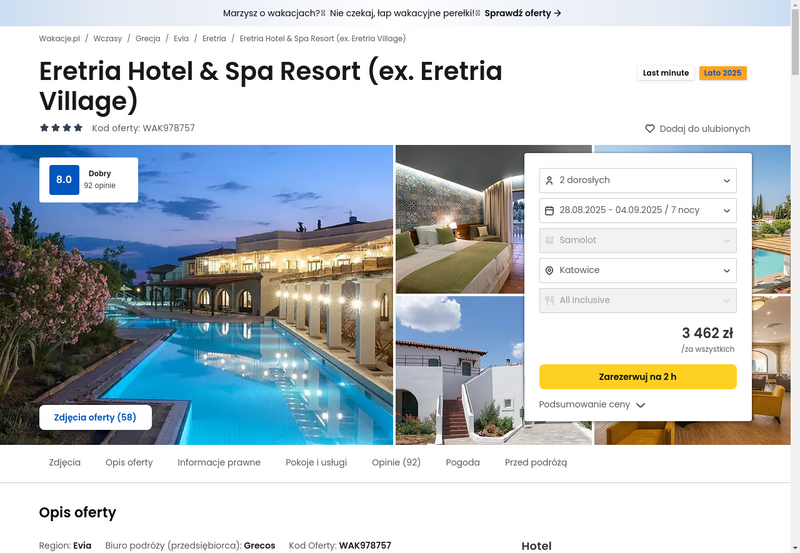Expand the 2 dorosłych guests dropdown

[x=638, y=181]
